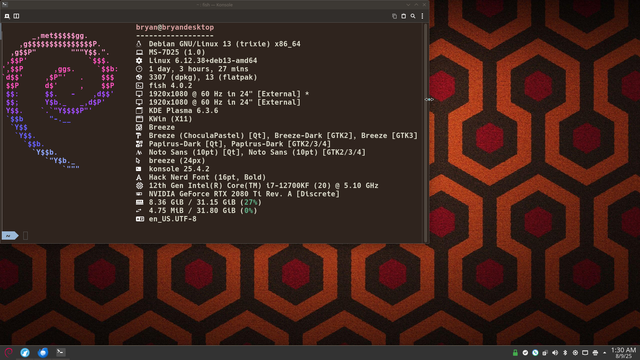Viewport: 640px width, 360px height.
Task: Click the '8.36 GiB / 31.15 GiB' memory line
Action: pyautogui.click(x=205, y=202)
